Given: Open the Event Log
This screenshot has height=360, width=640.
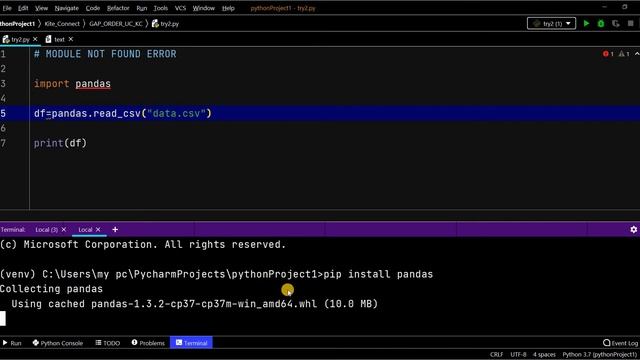Looking at the screenshot, I should coord(620,343).
